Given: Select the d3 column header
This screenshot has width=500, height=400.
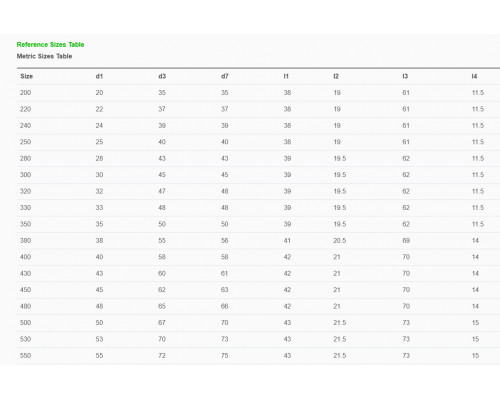Looking at the screenshot, I should pyautogui.click(x=162, y=76).
